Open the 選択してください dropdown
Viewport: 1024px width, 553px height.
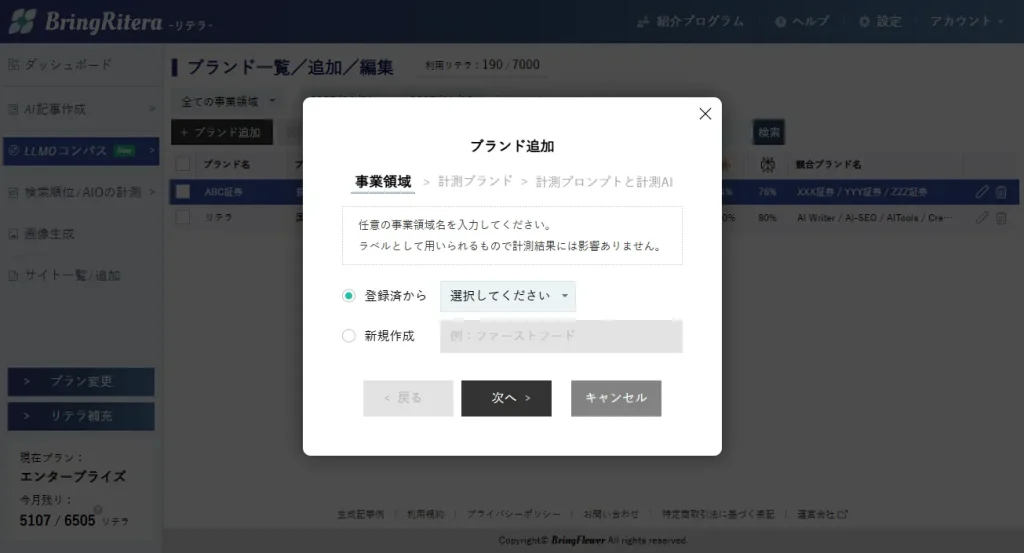point(508,296)
